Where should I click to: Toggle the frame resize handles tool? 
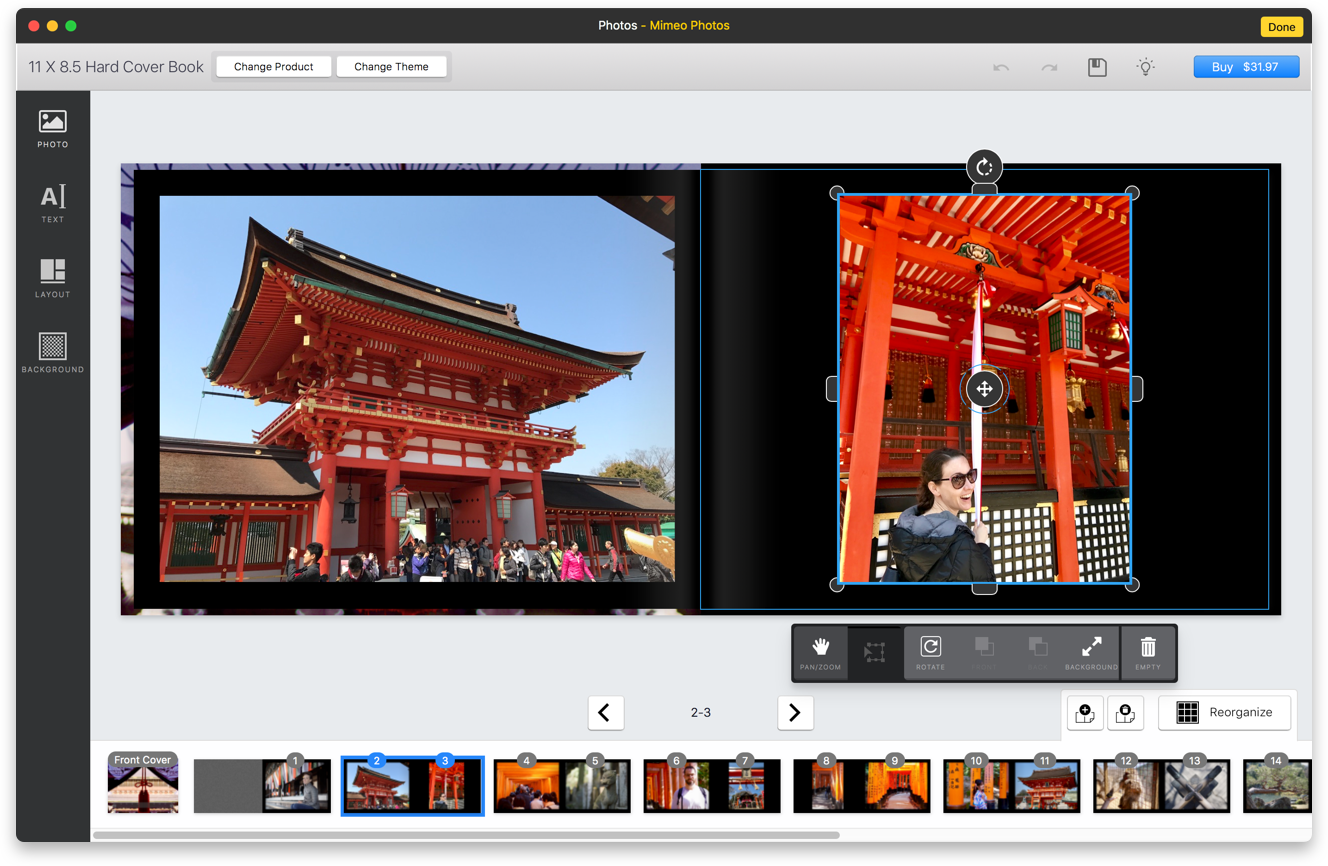(874, 653)
